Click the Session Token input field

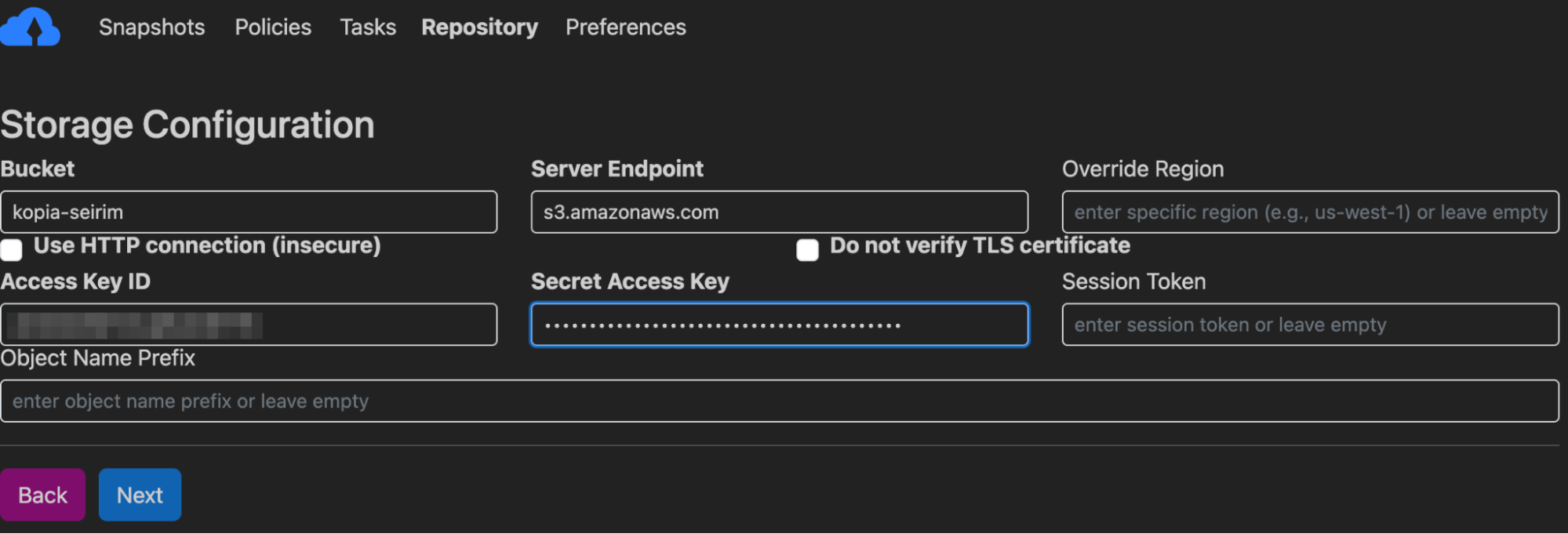[x=1310, y=325]
